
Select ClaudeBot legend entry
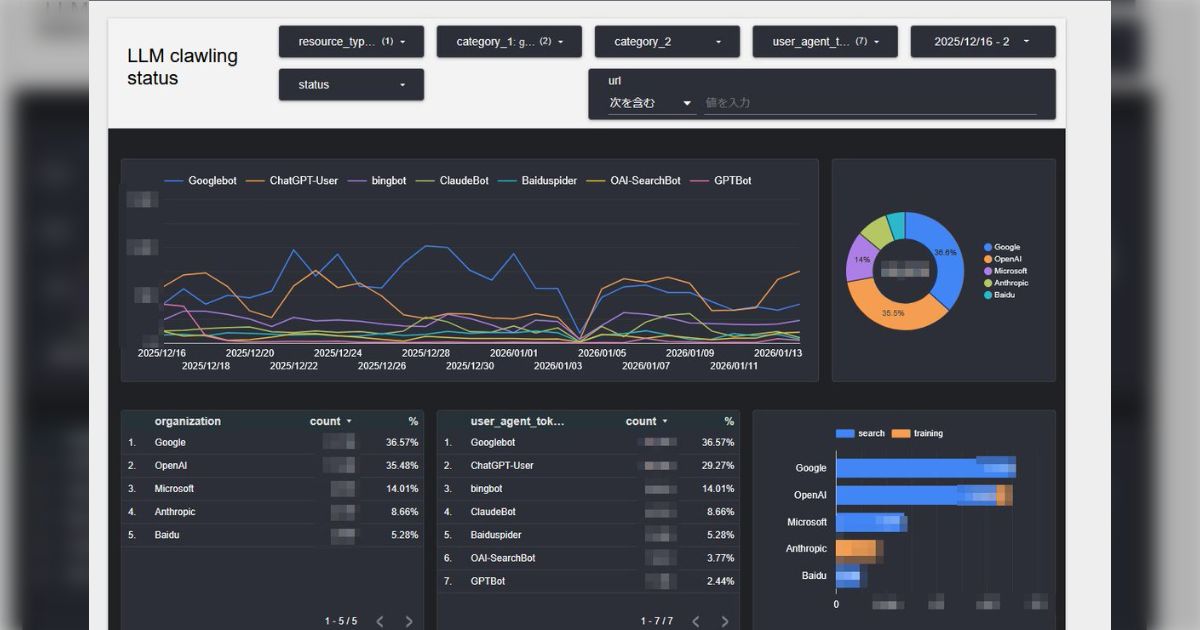[x=452, y=181]
